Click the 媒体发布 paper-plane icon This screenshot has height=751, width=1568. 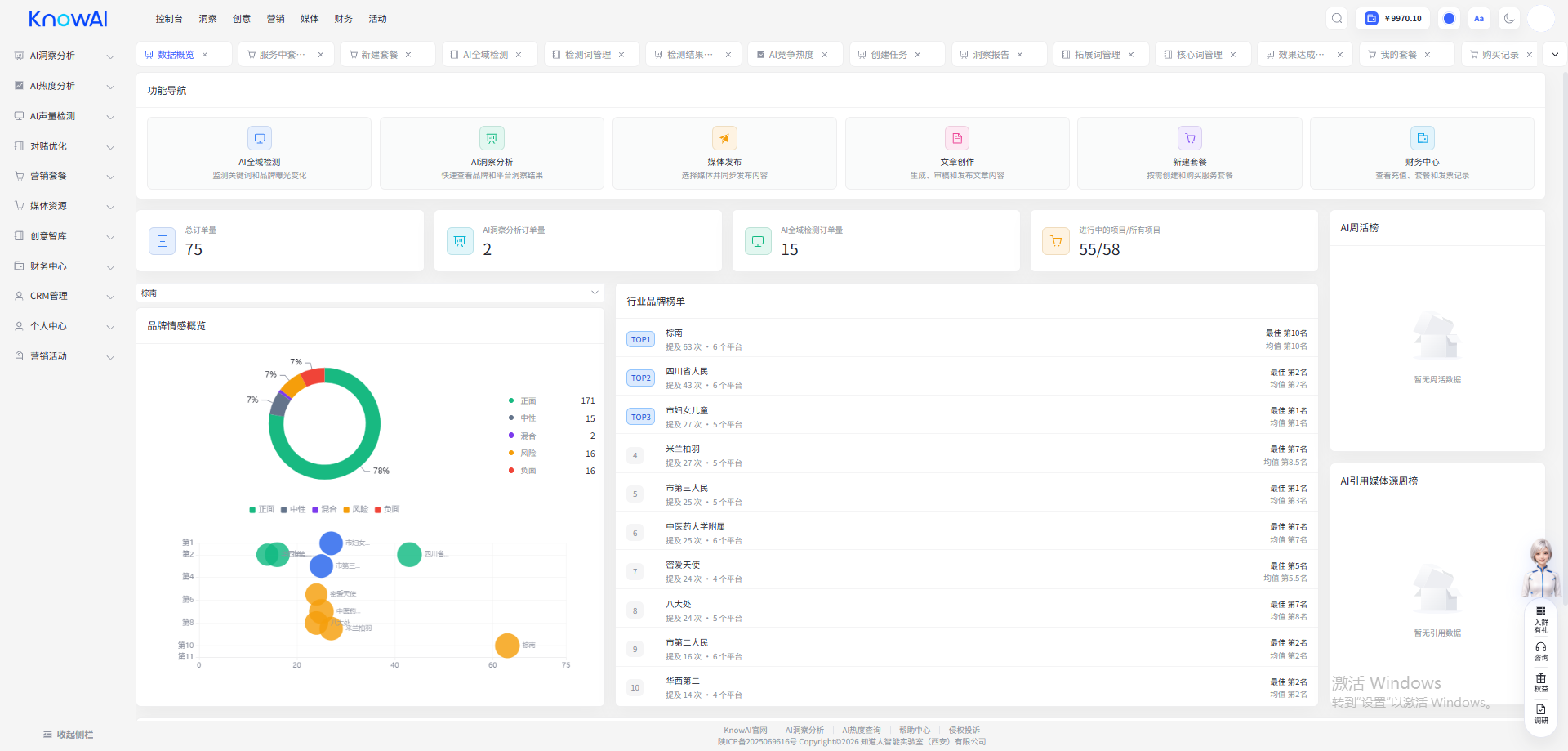[724, 138]
